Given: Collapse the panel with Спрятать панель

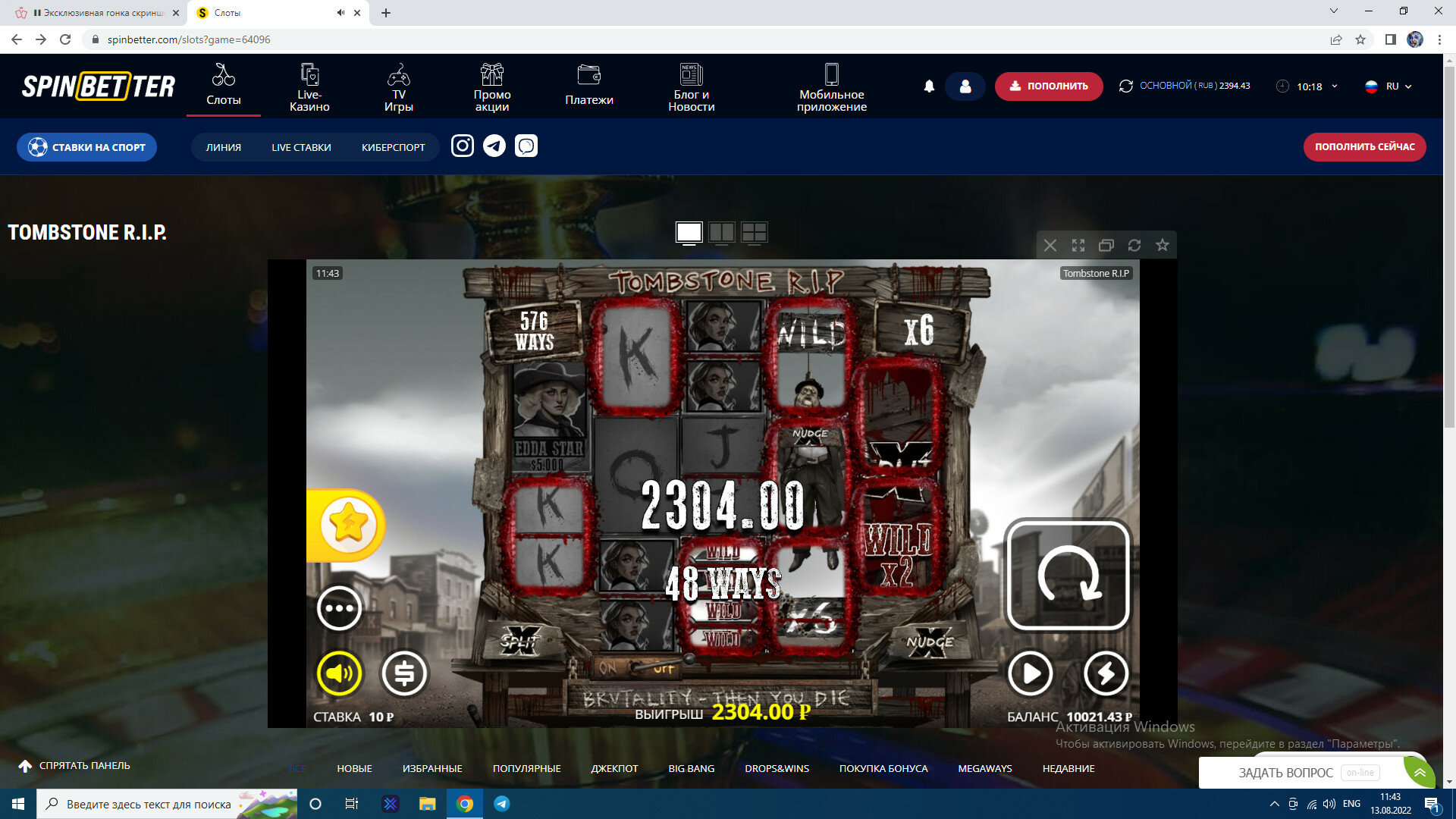Looking at the screenshot, I should pos(74,766).
